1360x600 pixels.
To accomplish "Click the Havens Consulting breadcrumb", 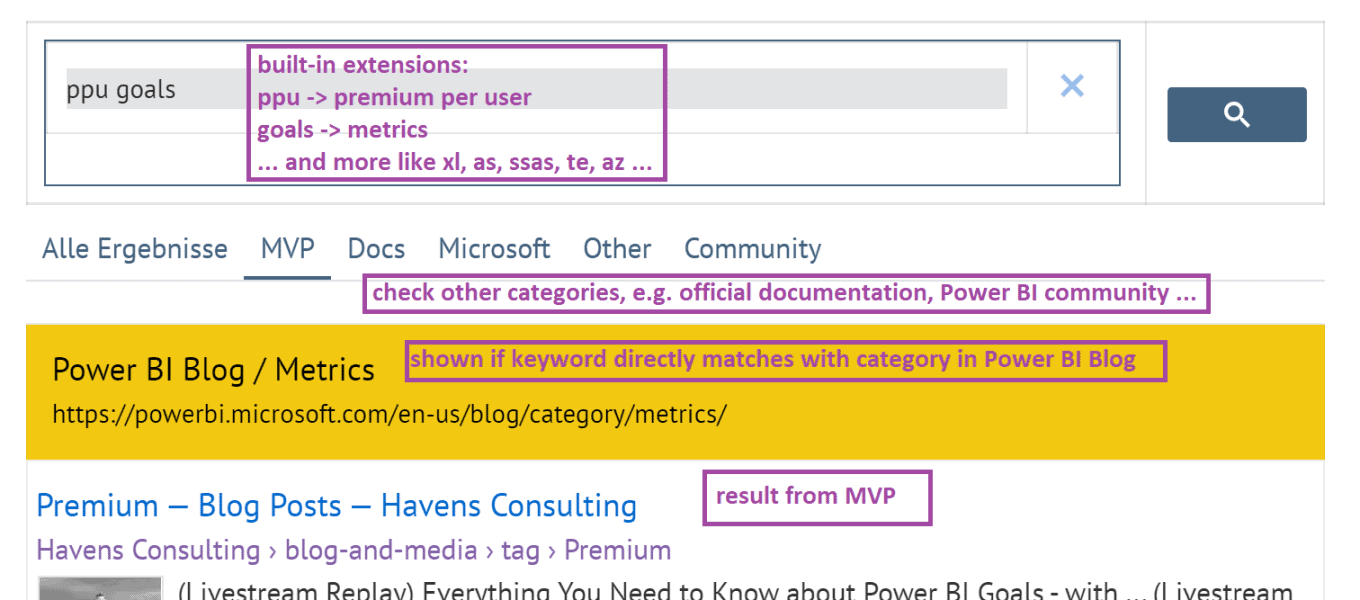I will point(148,550).
